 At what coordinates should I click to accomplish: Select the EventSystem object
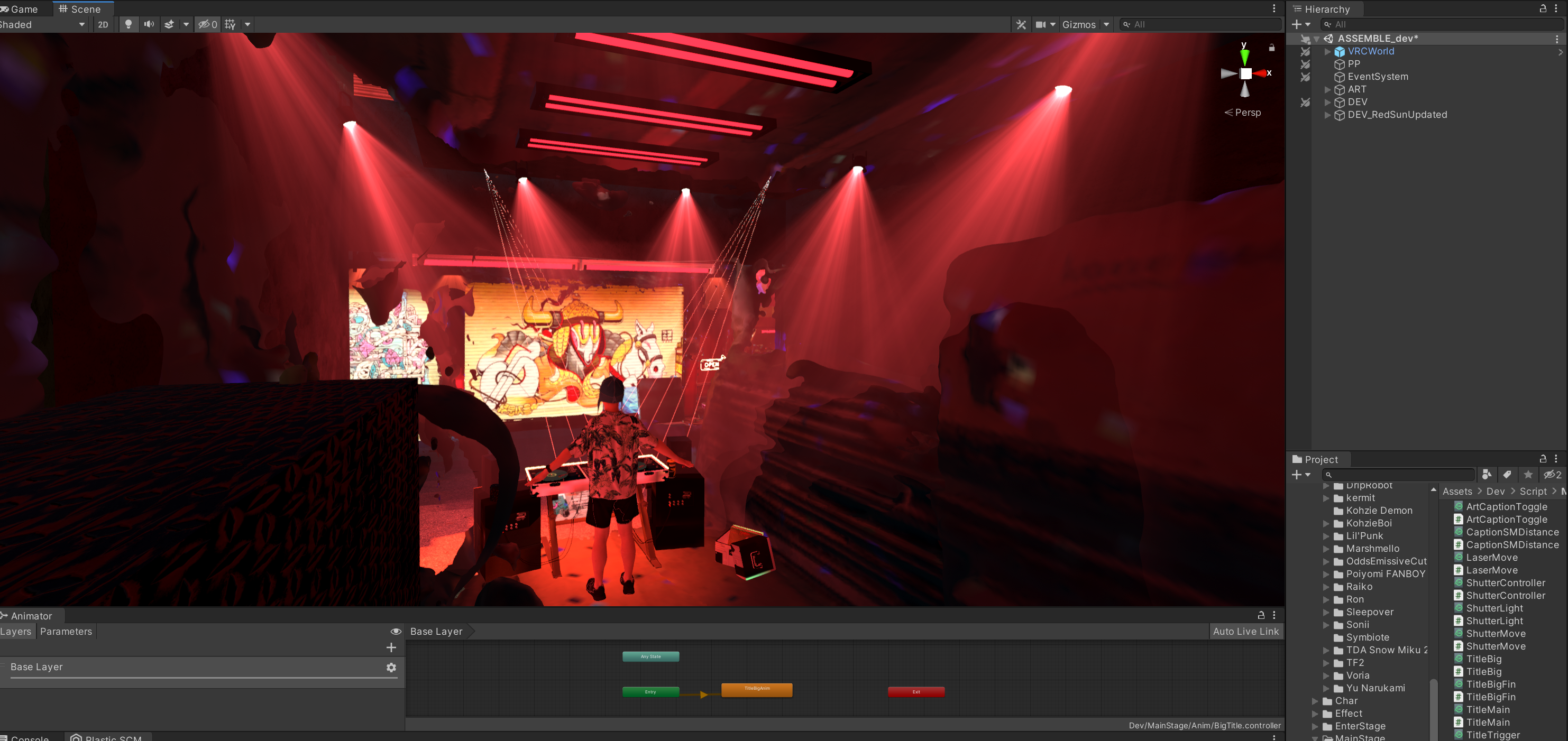pyautogui.click(x=1378, y=77)
